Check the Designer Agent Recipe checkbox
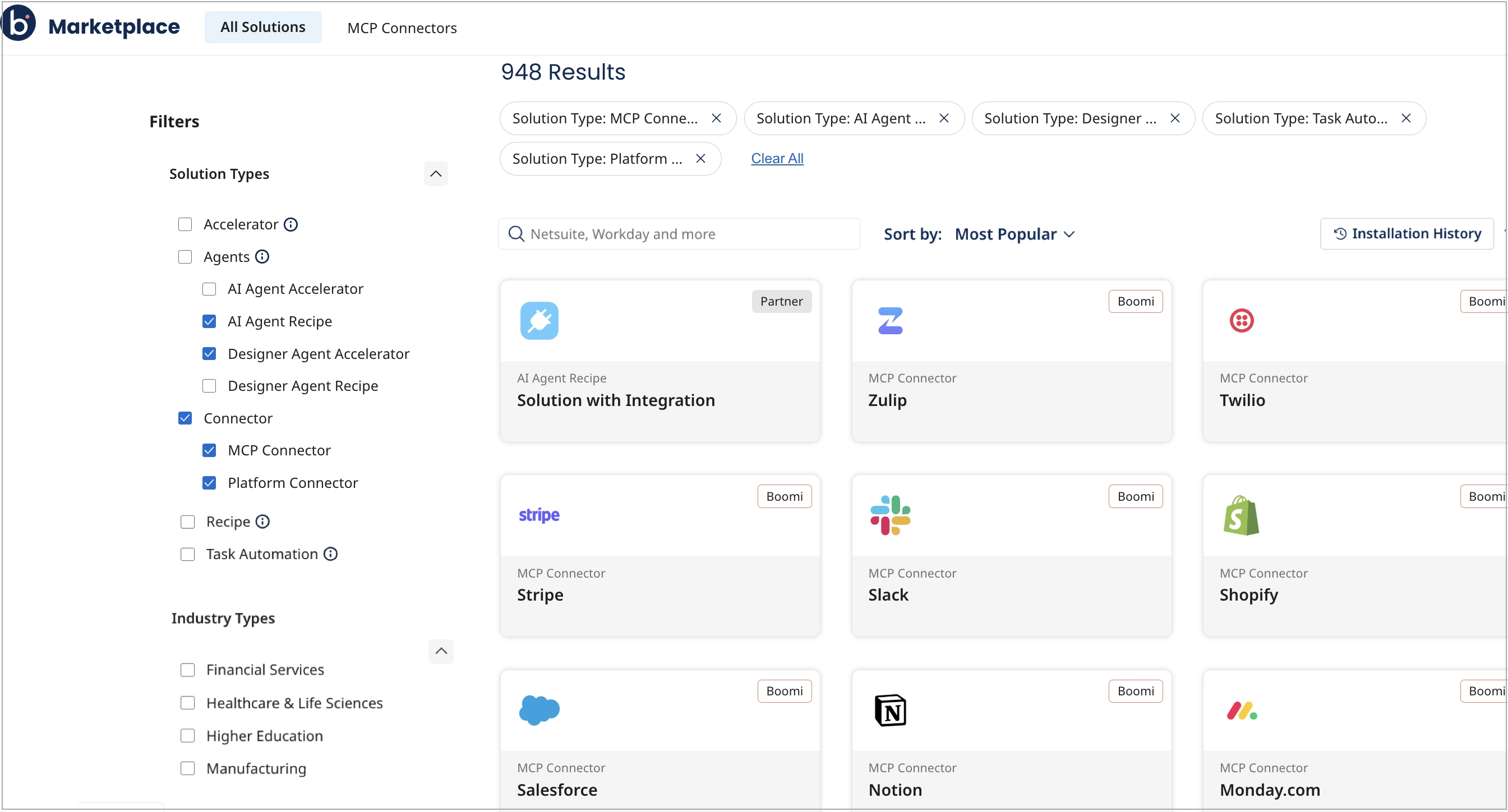1508x812 pixels. [x=209, y=386]
